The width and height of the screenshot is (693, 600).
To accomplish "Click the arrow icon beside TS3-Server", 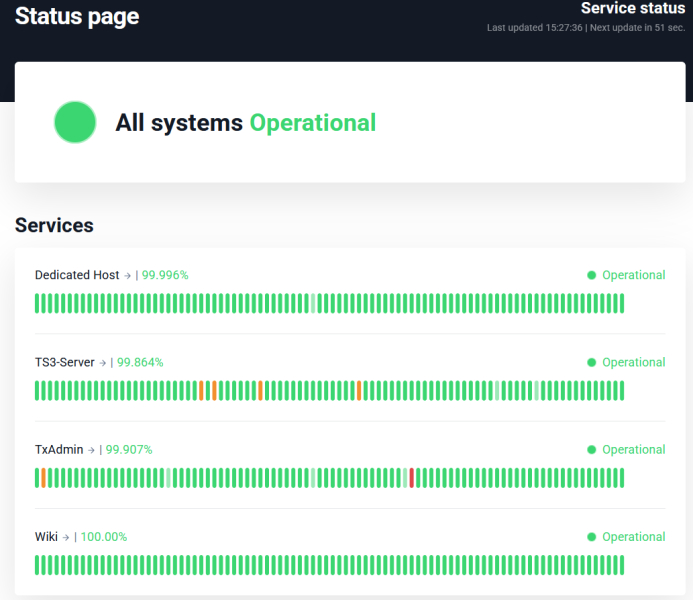I will pyautogui.click(x=103, y=363).
